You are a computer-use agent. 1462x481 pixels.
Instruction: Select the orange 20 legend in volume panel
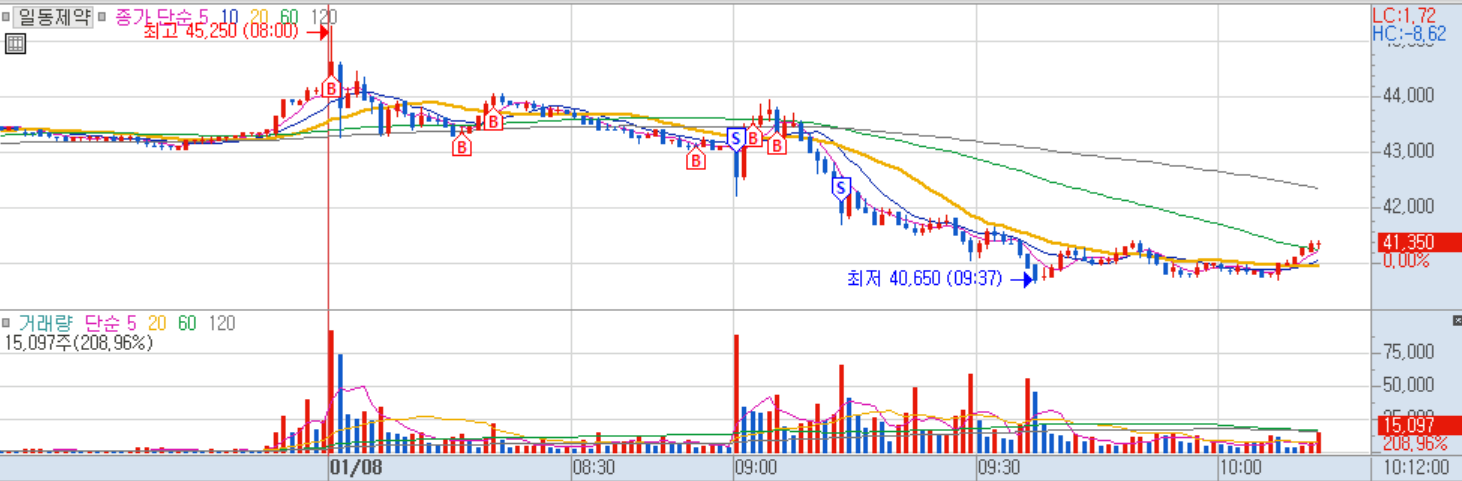[x=156, y=323]
